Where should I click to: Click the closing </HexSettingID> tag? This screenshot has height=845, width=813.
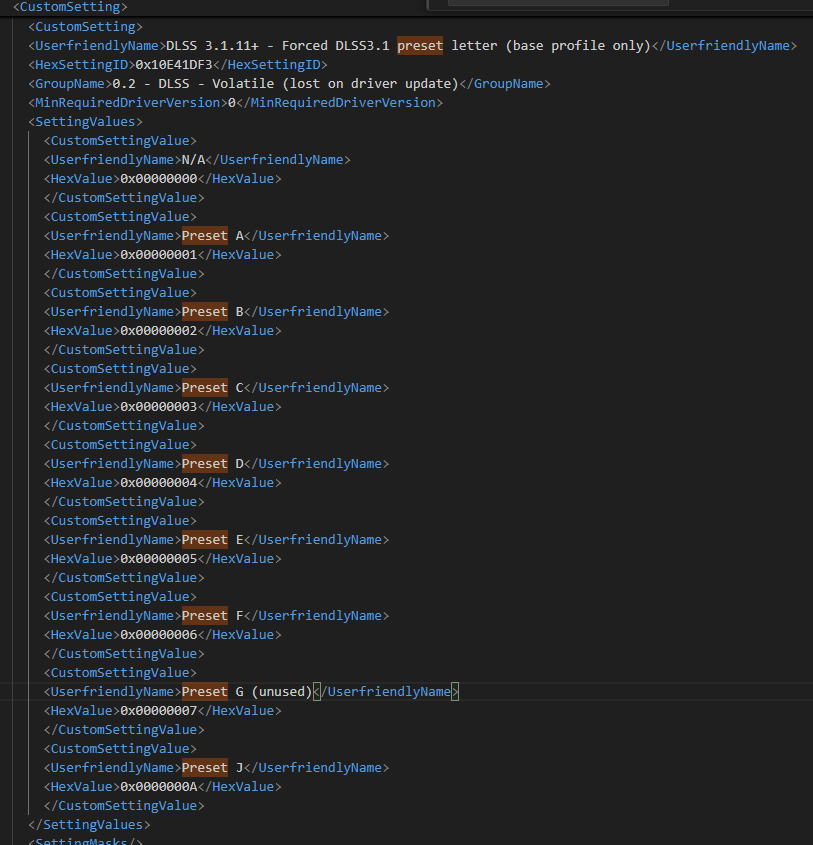click(x=270, y=65)
